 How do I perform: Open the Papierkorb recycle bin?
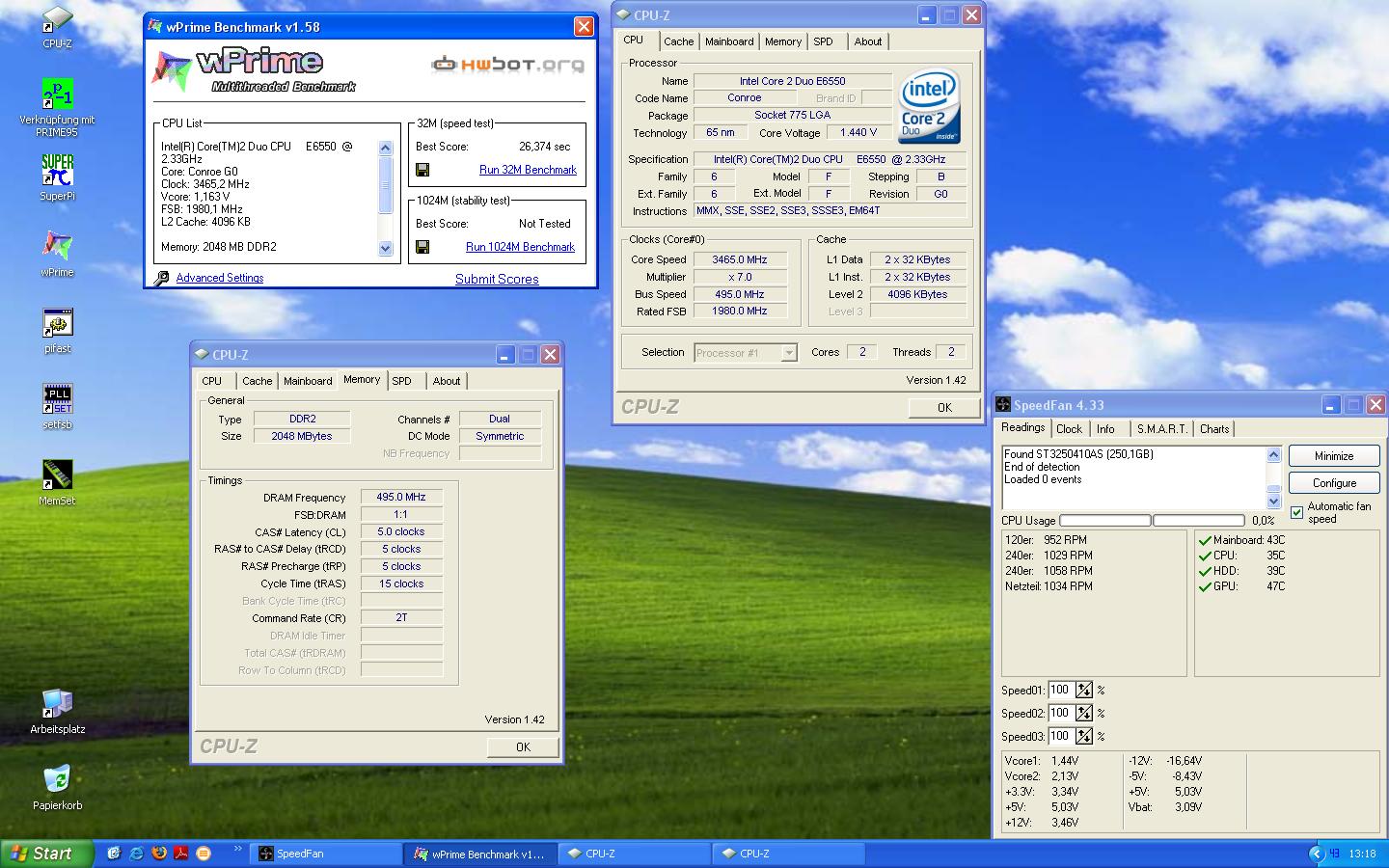click(57, 787)
